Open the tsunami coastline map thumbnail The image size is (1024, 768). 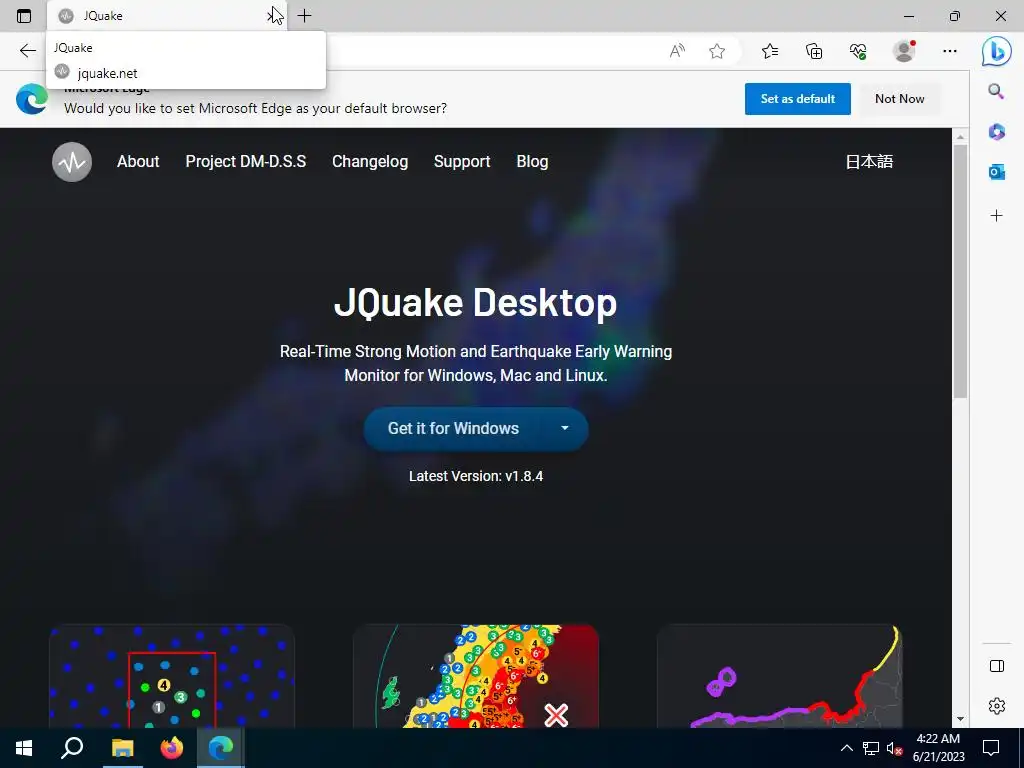[x=779, y=676]
